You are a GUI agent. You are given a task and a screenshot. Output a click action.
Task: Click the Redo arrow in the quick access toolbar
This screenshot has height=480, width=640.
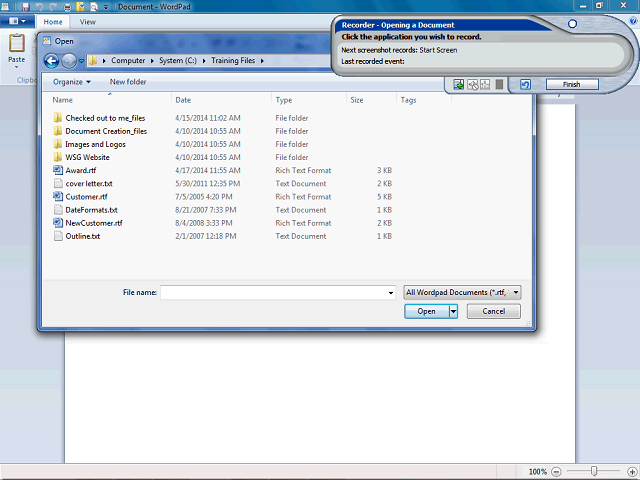point(53,7)
